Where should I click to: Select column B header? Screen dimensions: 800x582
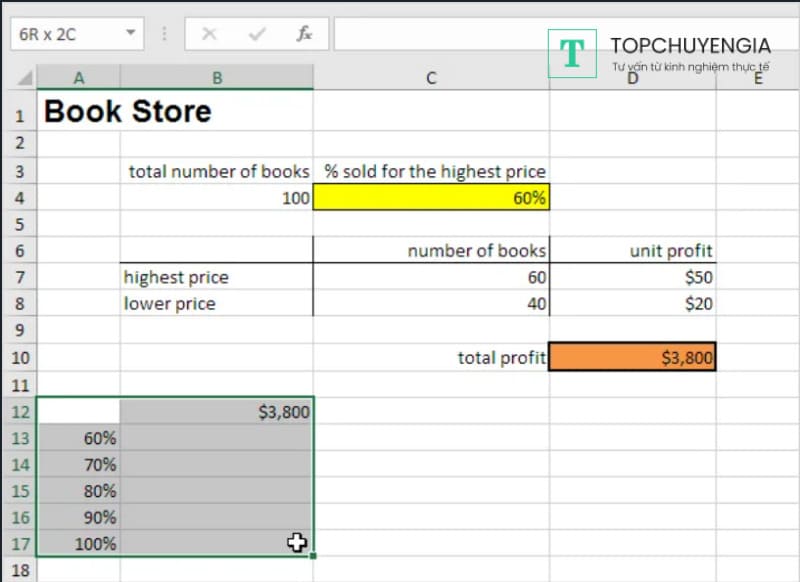tap(216, 78)
